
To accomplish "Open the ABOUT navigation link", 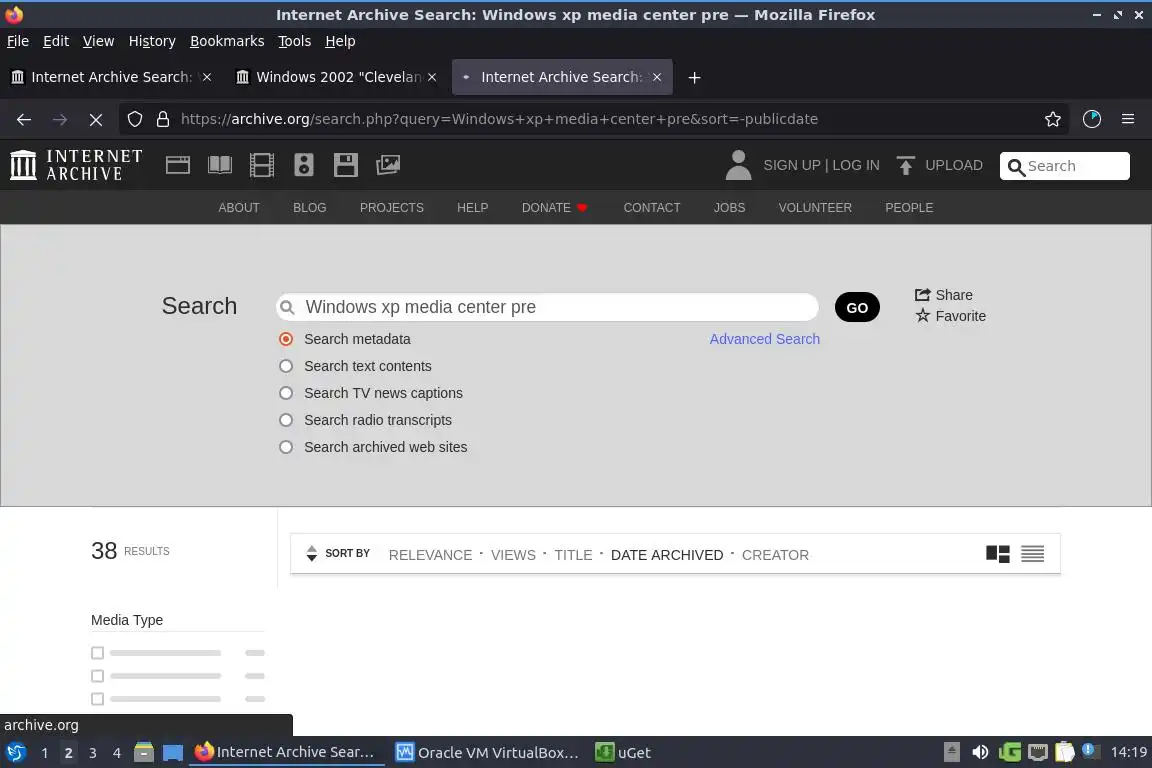I will coord(239,208).
